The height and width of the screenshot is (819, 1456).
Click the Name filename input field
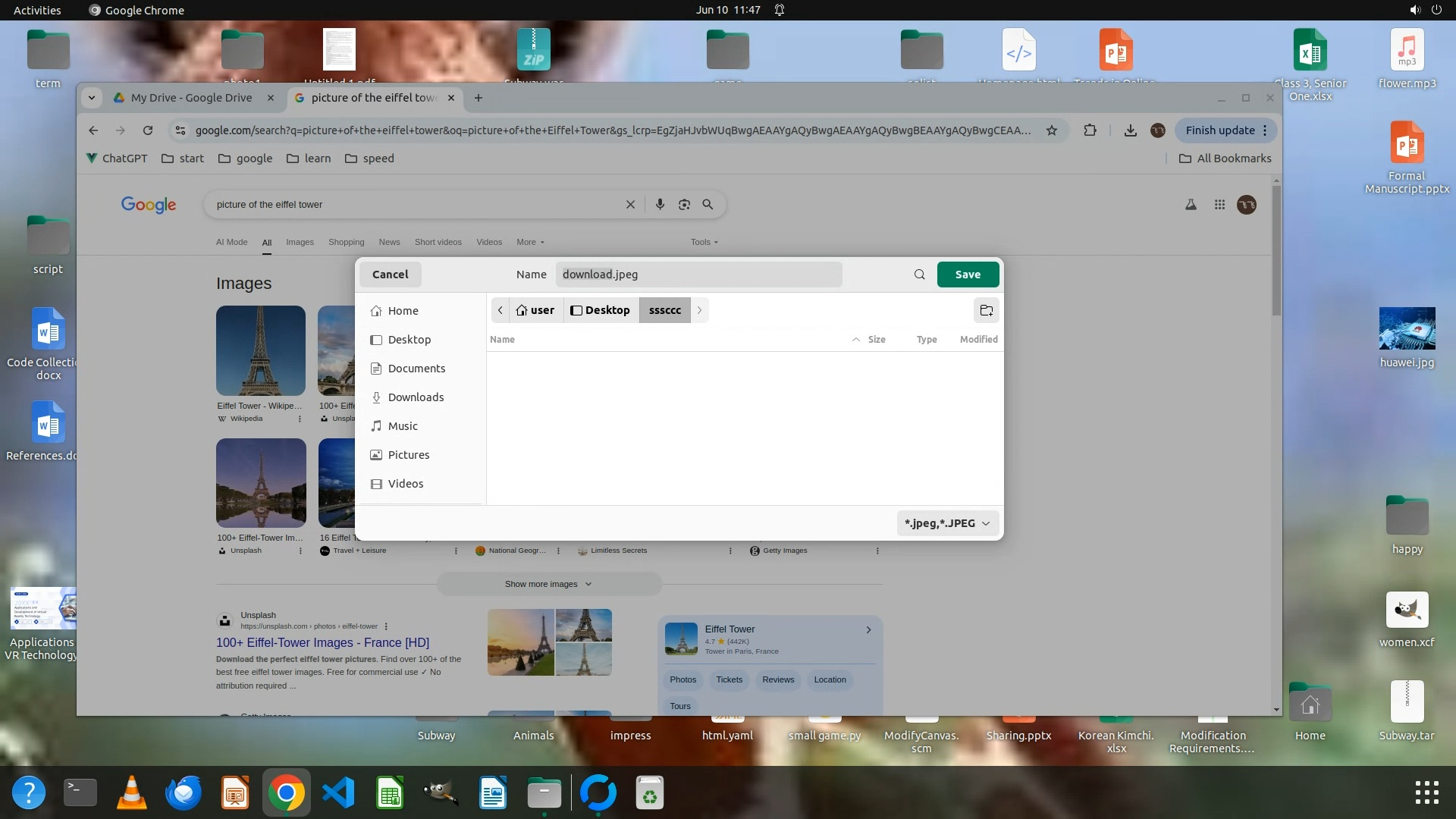(x=698, y=275)
